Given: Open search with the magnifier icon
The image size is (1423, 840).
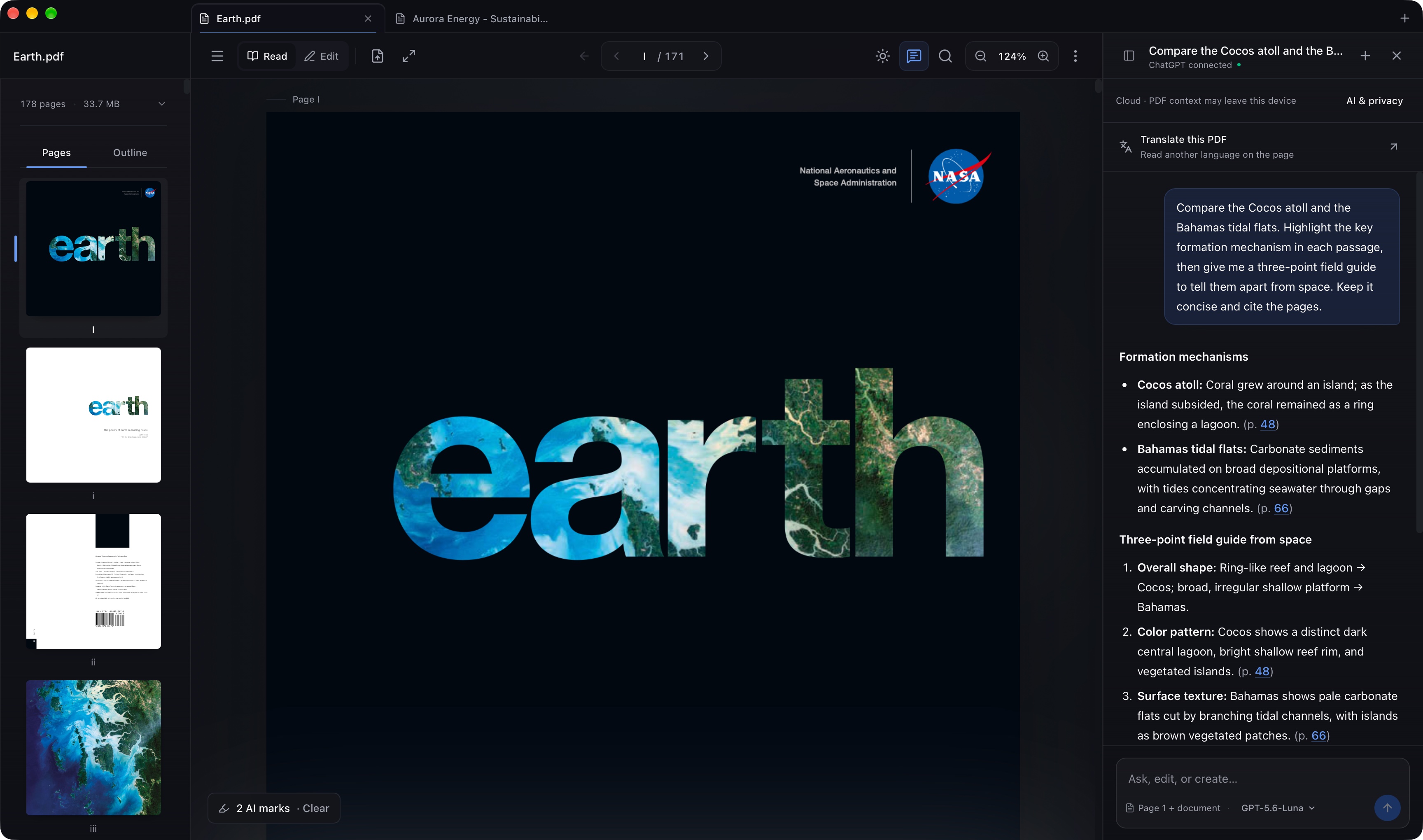Looking at the screenshot, I should click(x=945, y=56).
